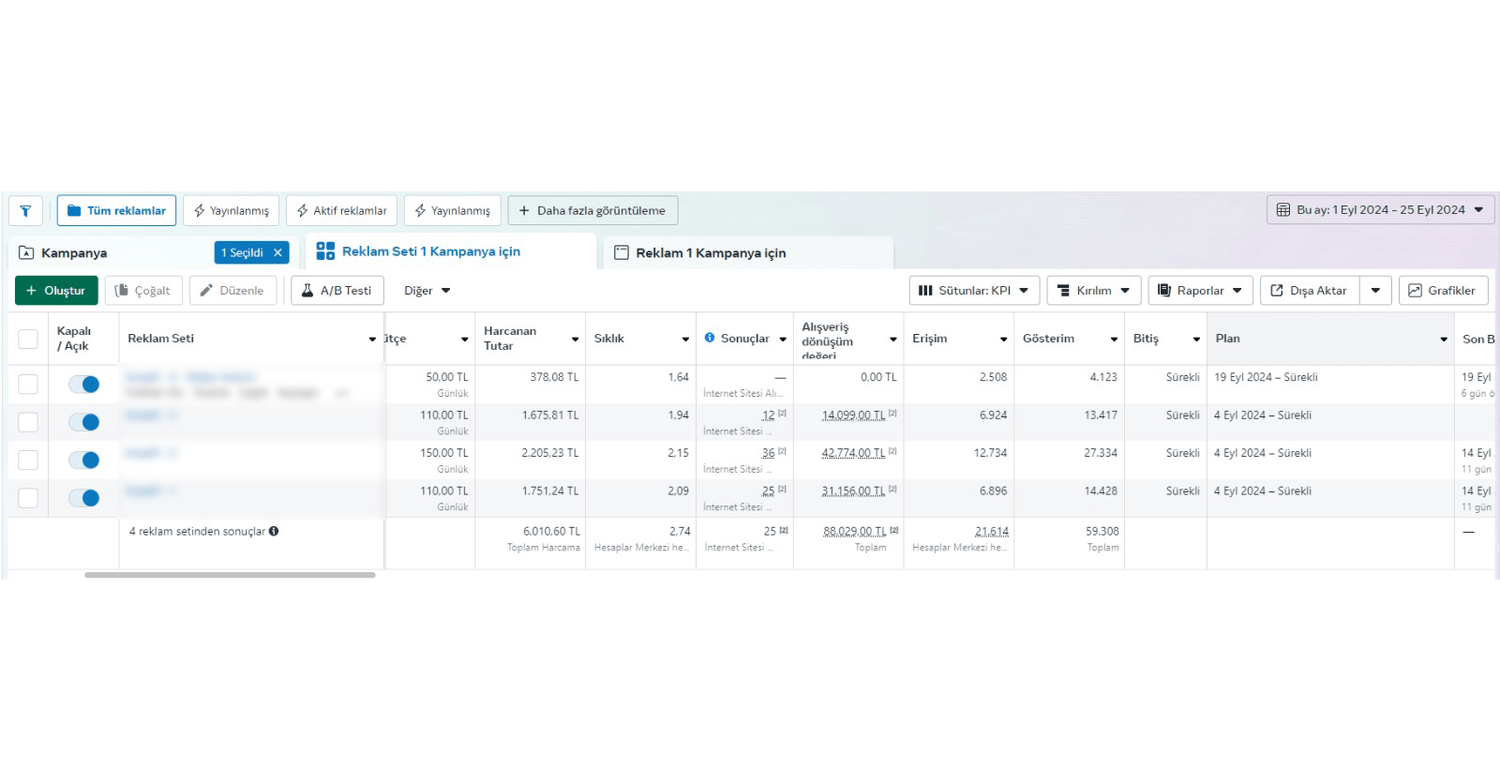Screen dimensions: 1500x771
Task: Click the A/B Testi flask button
Action: point(337,291)
